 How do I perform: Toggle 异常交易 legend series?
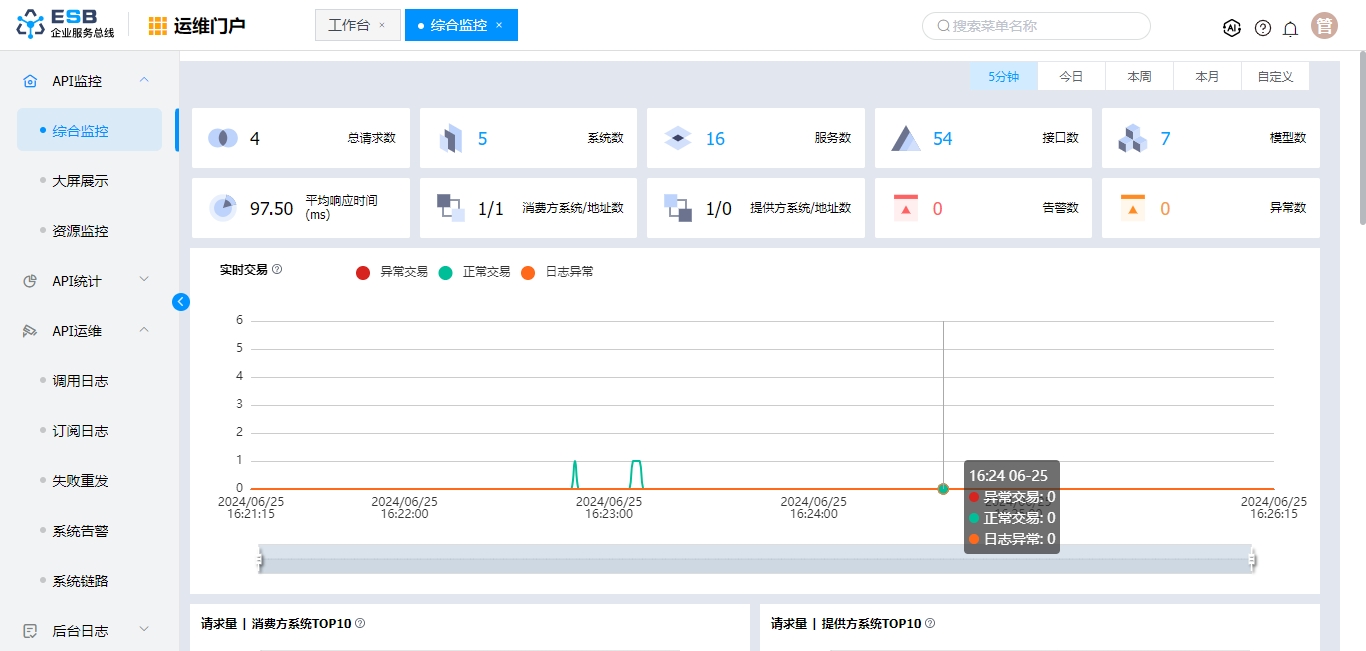391,272
